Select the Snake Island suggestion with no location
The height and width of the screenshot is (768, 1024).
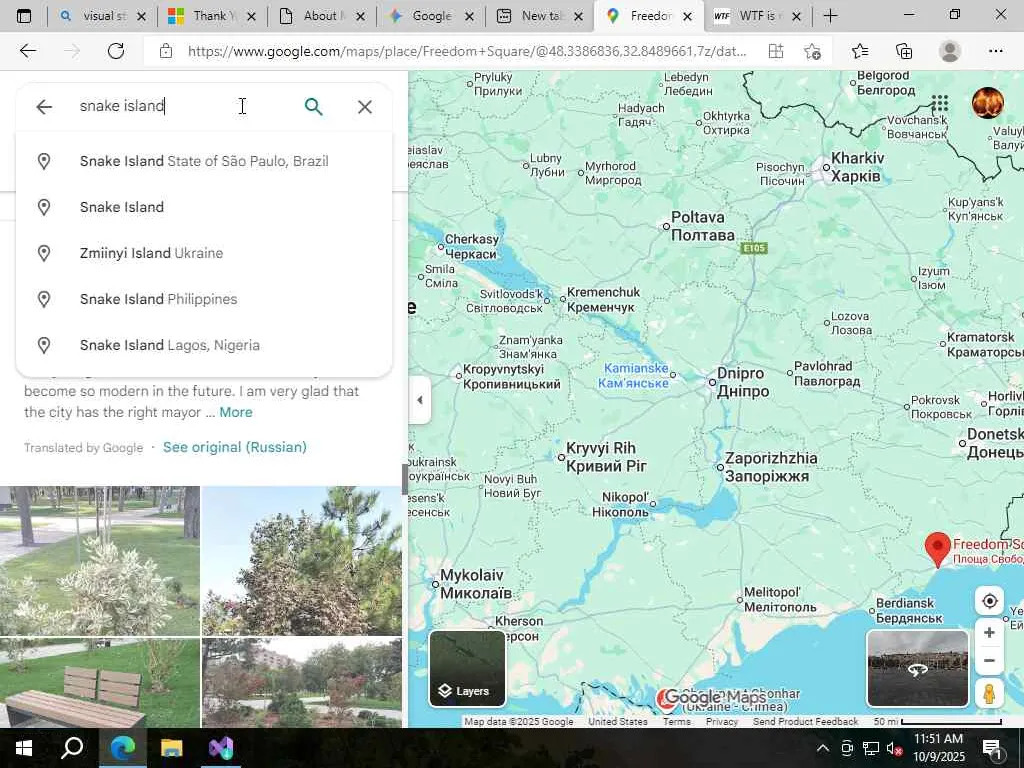pyautogui.click(x=204, y=207)
